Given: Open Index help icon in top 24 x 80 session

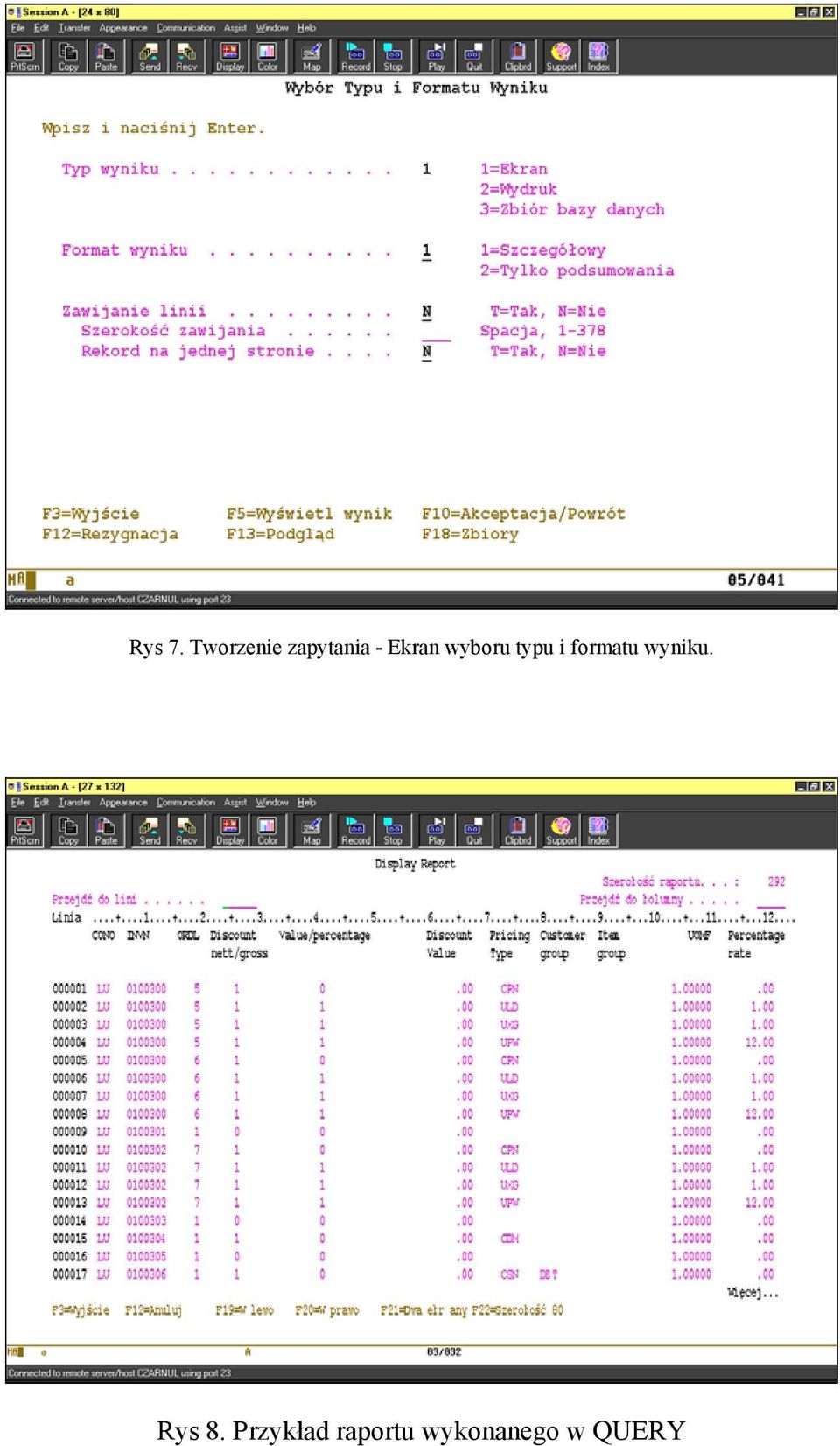Looking at the screenshot, I should [598, 56].
